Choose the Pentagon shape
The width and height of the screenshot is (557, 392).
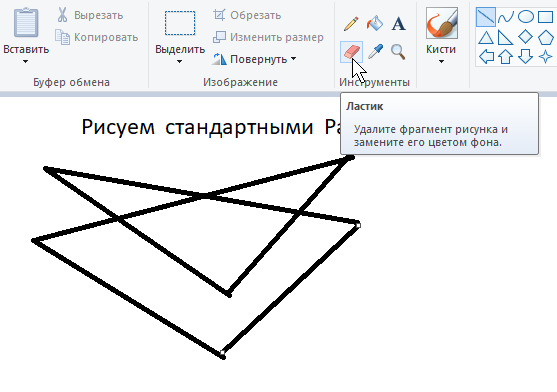tap(546, 37)
